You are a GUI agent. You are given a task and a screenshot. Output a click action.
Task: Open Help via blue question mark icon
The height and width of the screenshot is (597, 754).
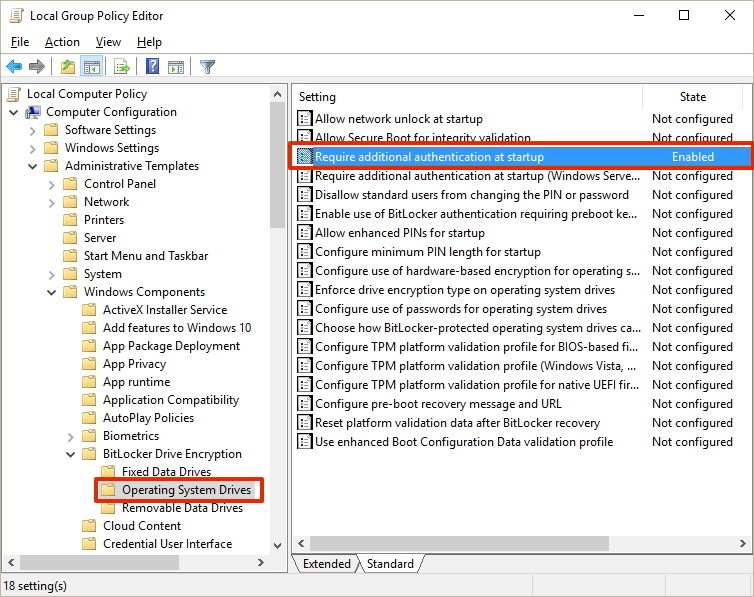152,67
